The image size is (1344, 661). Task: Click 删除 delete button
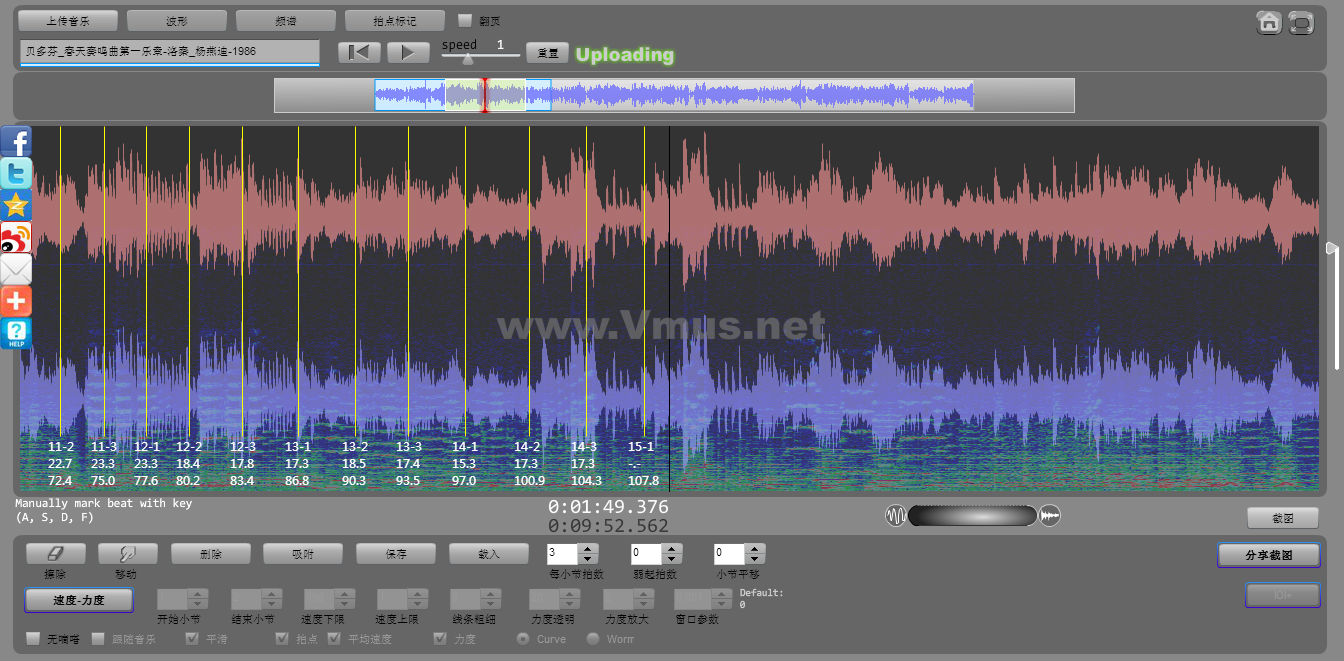(210, 553)
